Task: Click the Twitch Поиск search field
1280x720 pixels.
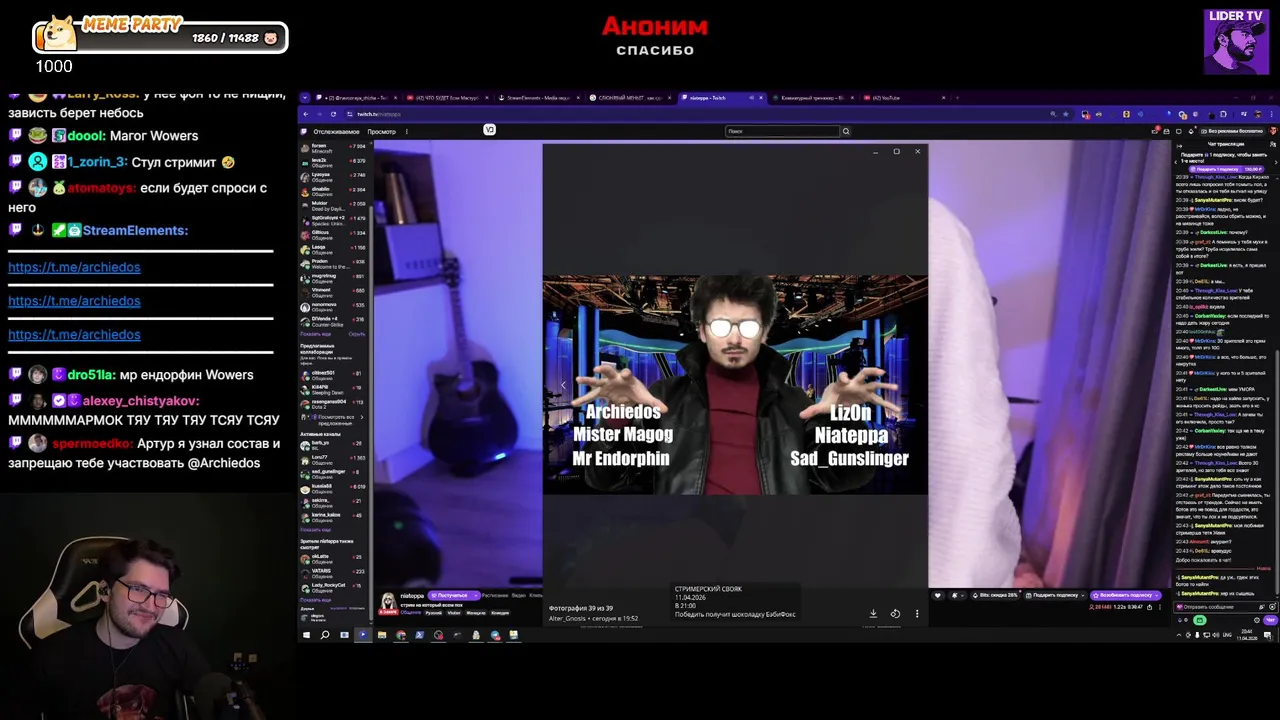Action: (782, 131)
